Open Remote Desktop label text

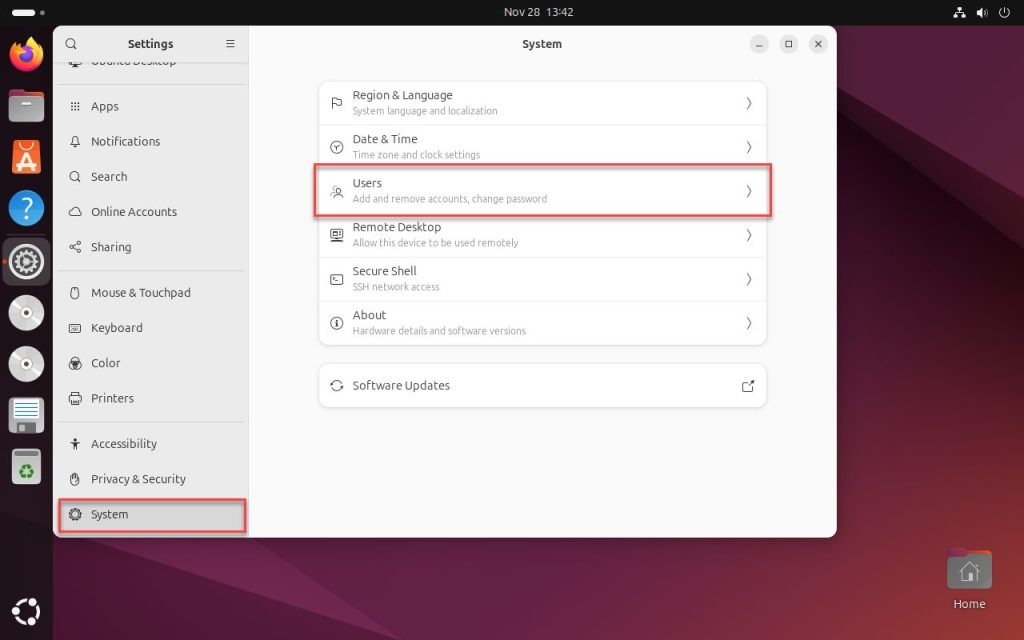click(x=396, y=227)
